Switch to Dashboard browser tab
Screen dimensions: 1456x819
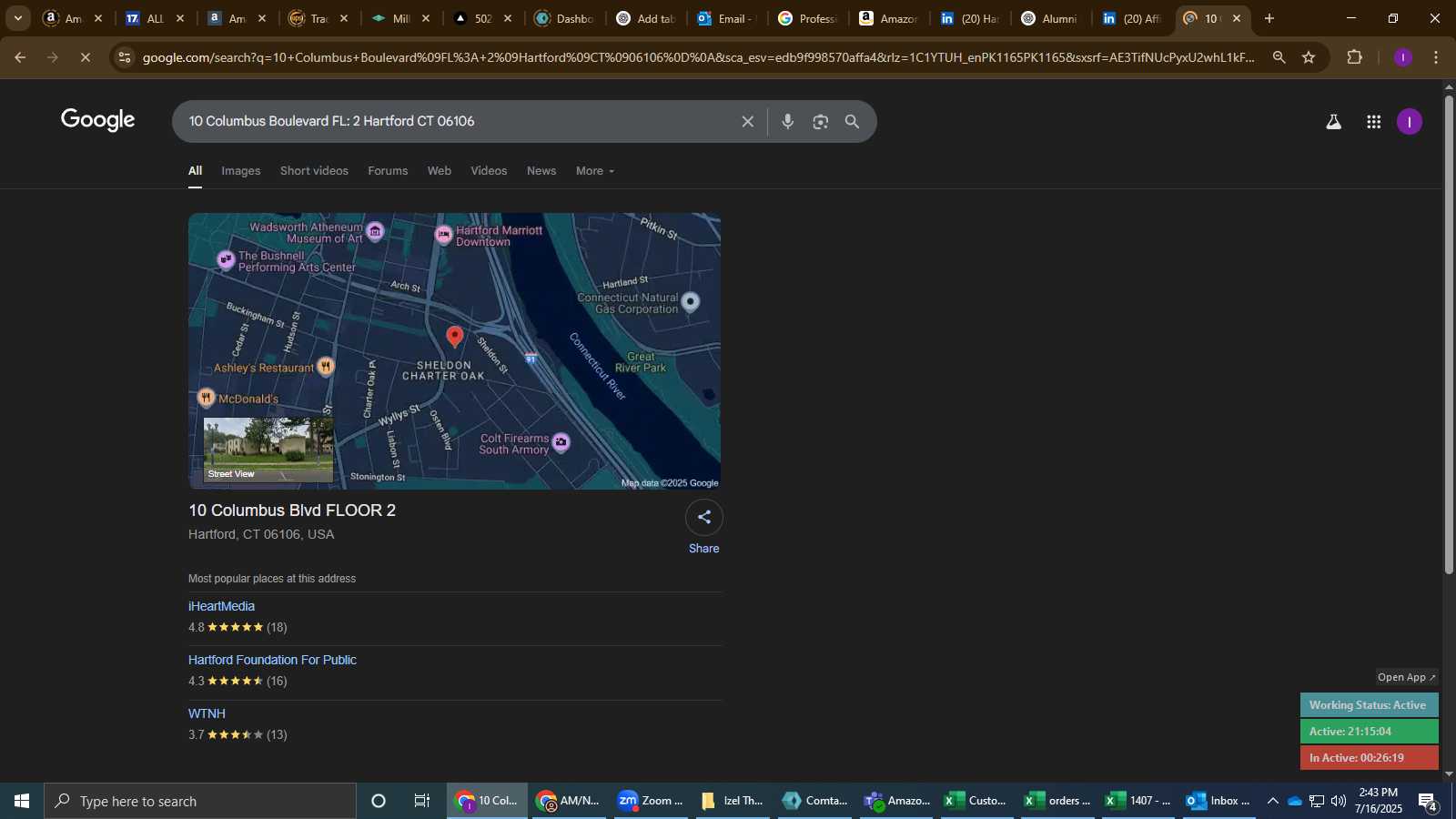click(x=564, y=18)
